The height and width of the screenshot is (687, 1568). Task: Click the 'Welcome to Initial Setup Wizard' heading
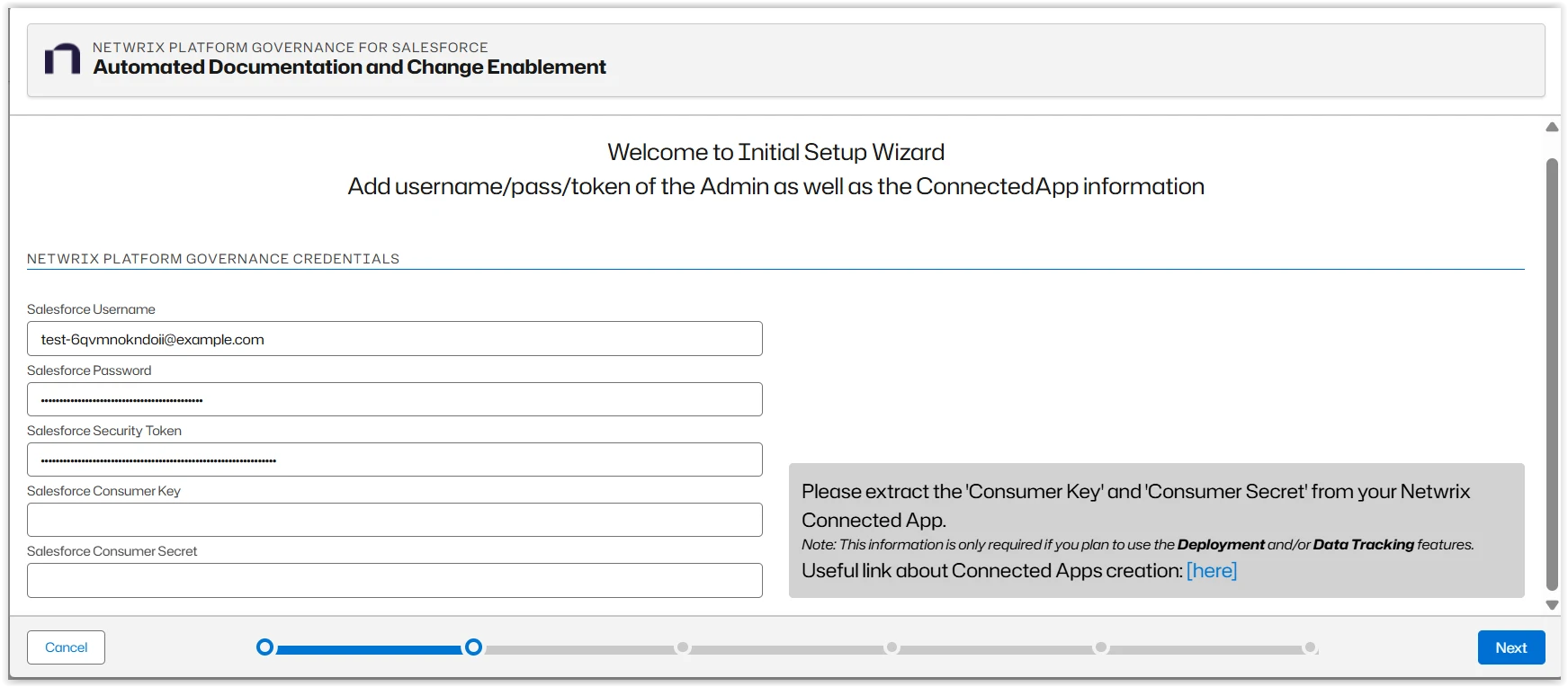[x=776, y=152]
